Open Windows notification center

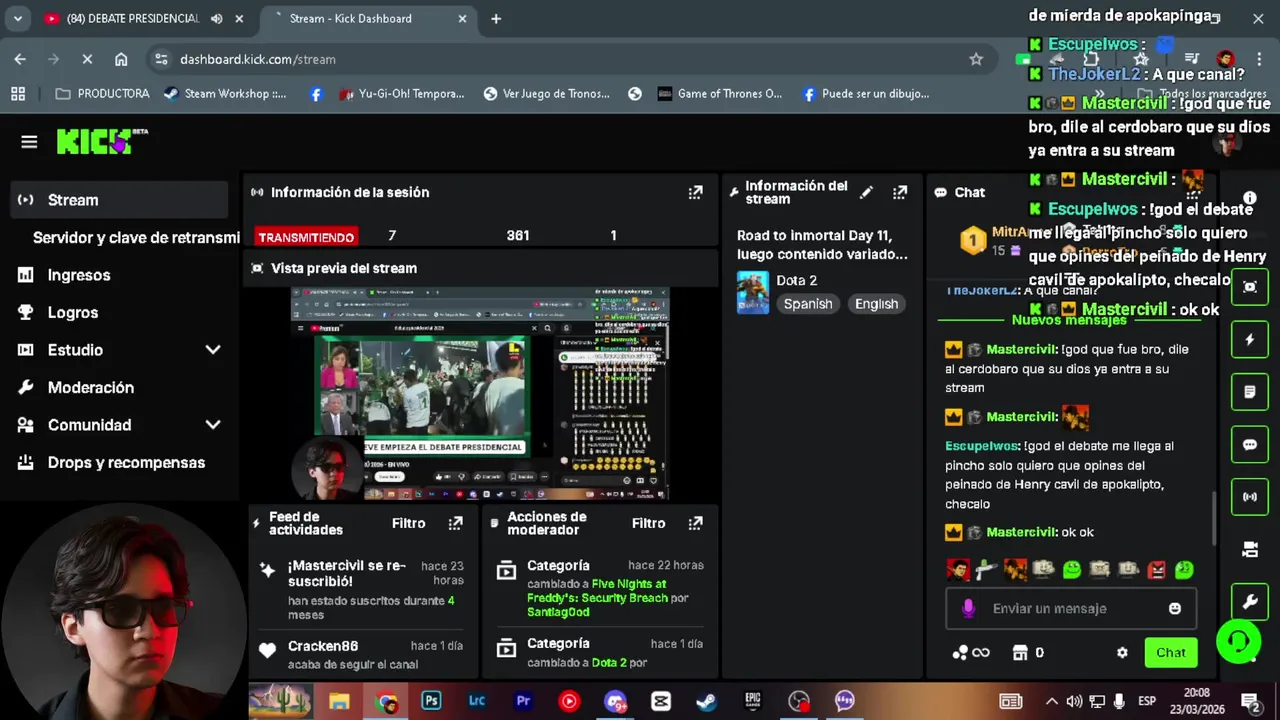click(1250, 701)
